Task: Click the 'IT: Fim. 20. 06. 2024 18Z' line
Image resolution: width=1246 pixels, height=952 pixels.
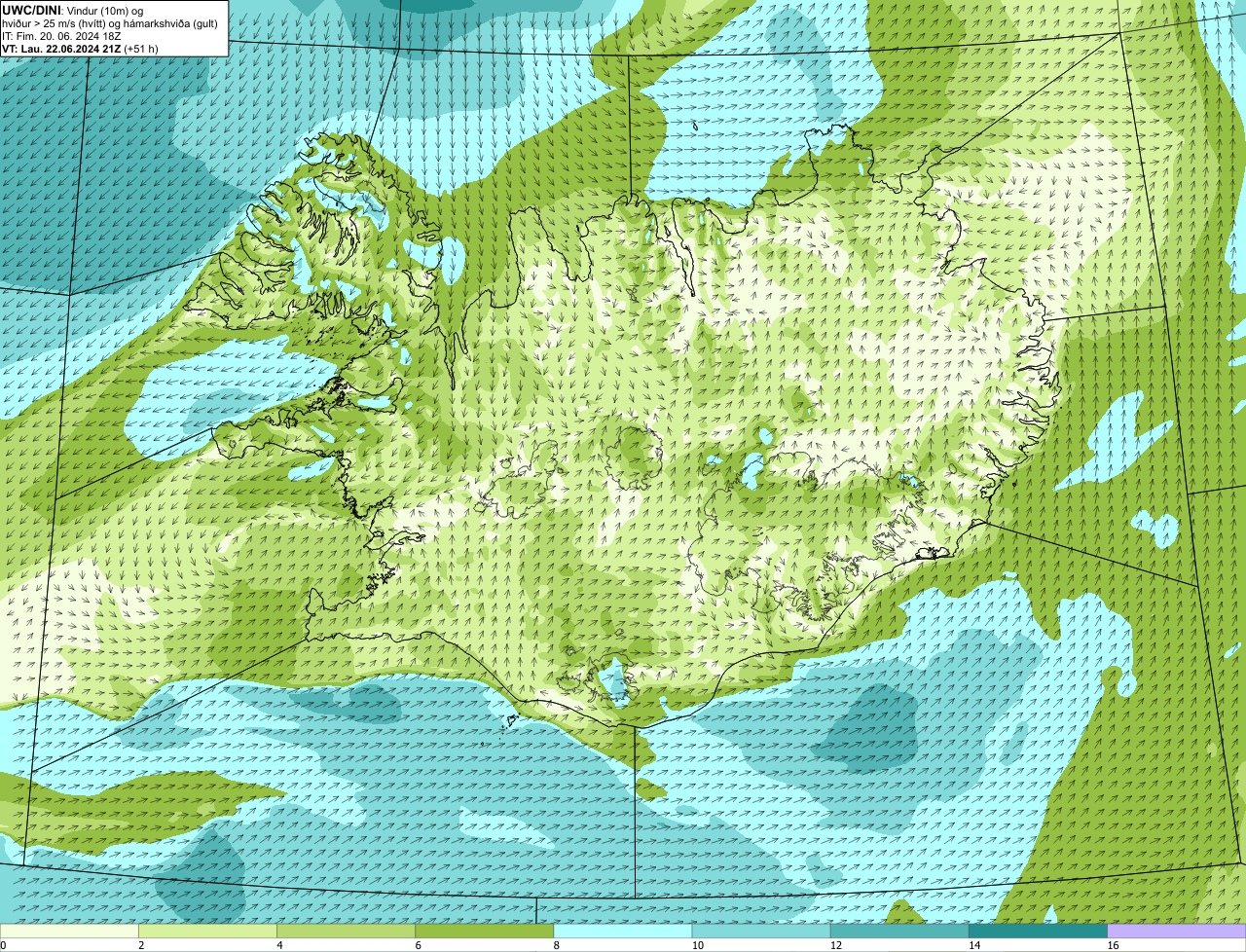Action: click(61, 36)
